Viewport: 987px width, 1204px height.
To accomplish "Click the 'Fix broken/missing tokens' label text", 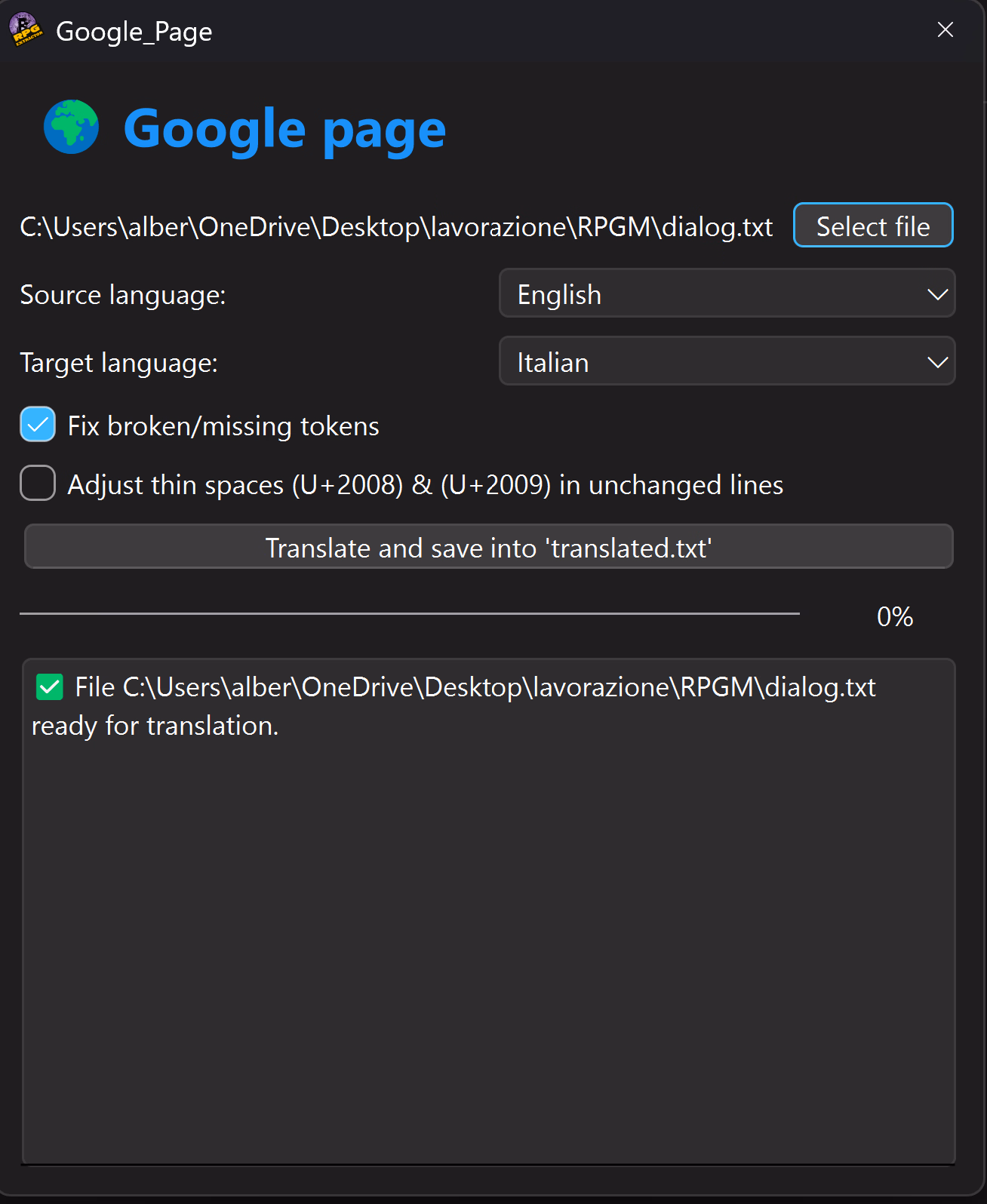I will (223, 426).
